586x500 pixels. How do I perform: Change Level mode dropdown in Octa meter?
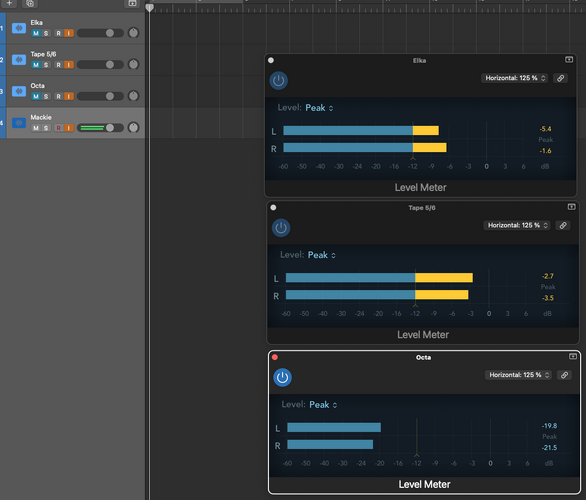click(323, 405)
